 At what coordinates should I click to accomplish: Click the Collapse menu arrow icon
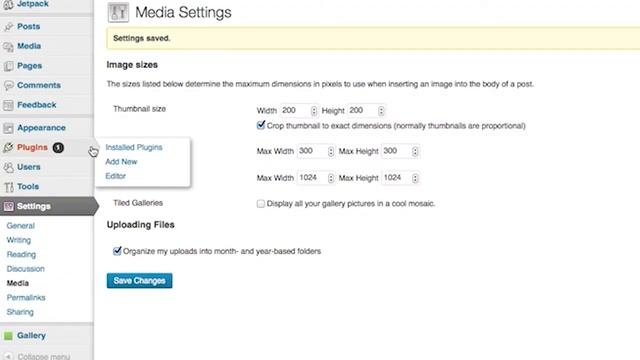[x=8, y=356]
